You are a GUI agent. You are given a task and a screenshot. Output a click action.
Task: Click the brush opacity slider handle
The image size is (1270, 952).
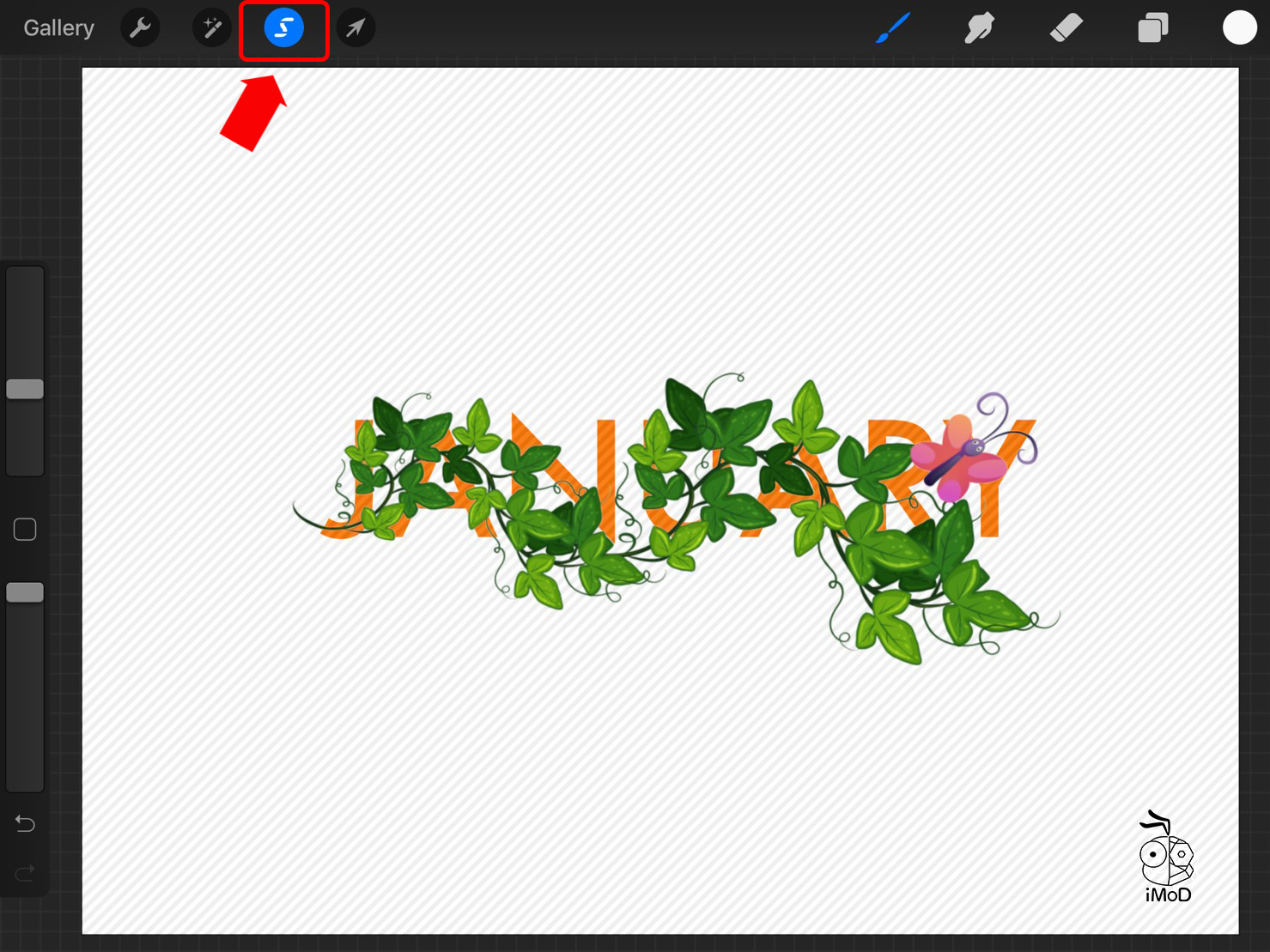click(x=25, y=592)
